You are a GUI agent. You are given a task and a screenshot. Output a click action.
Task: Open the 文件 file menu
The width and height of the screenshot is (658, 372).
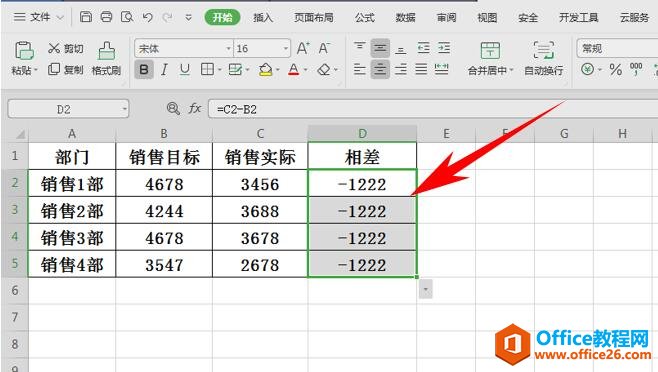(38, 17)
